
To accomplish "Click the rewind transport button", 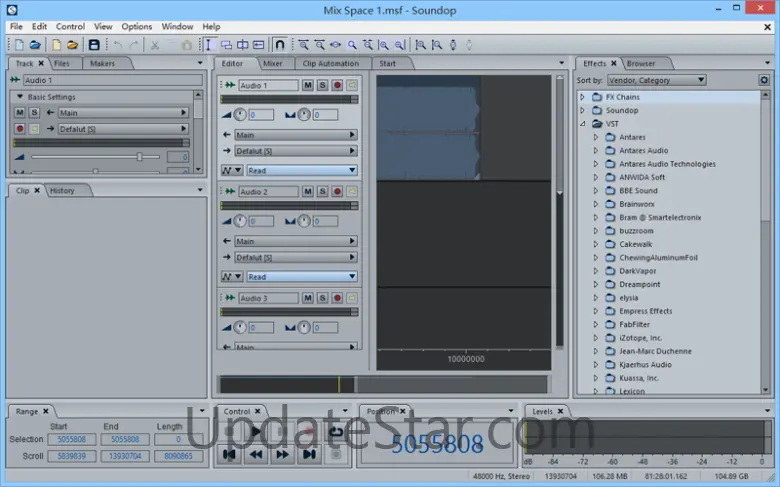I will 257,454.
